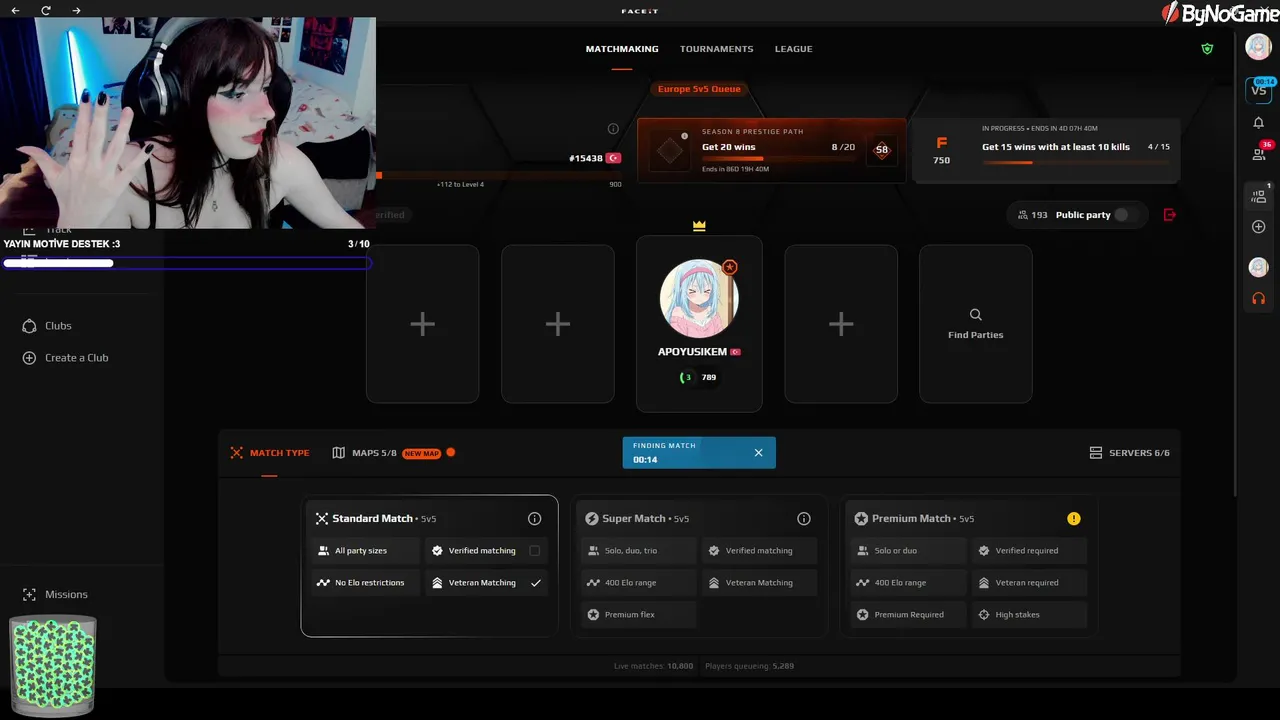The width and height of the screenshot is (1280, 720).
Task: Go forward with the forward arrow
Action: coord(77,10)
